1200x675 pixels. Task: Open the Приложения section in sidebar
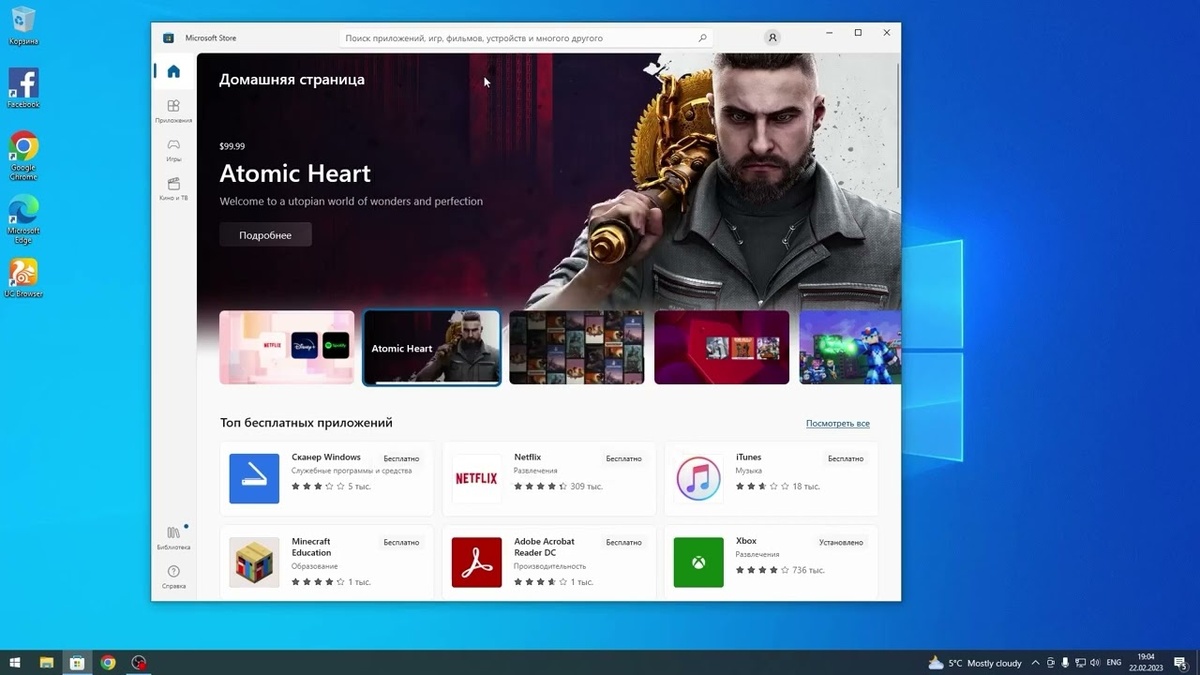tap(173, 111)
